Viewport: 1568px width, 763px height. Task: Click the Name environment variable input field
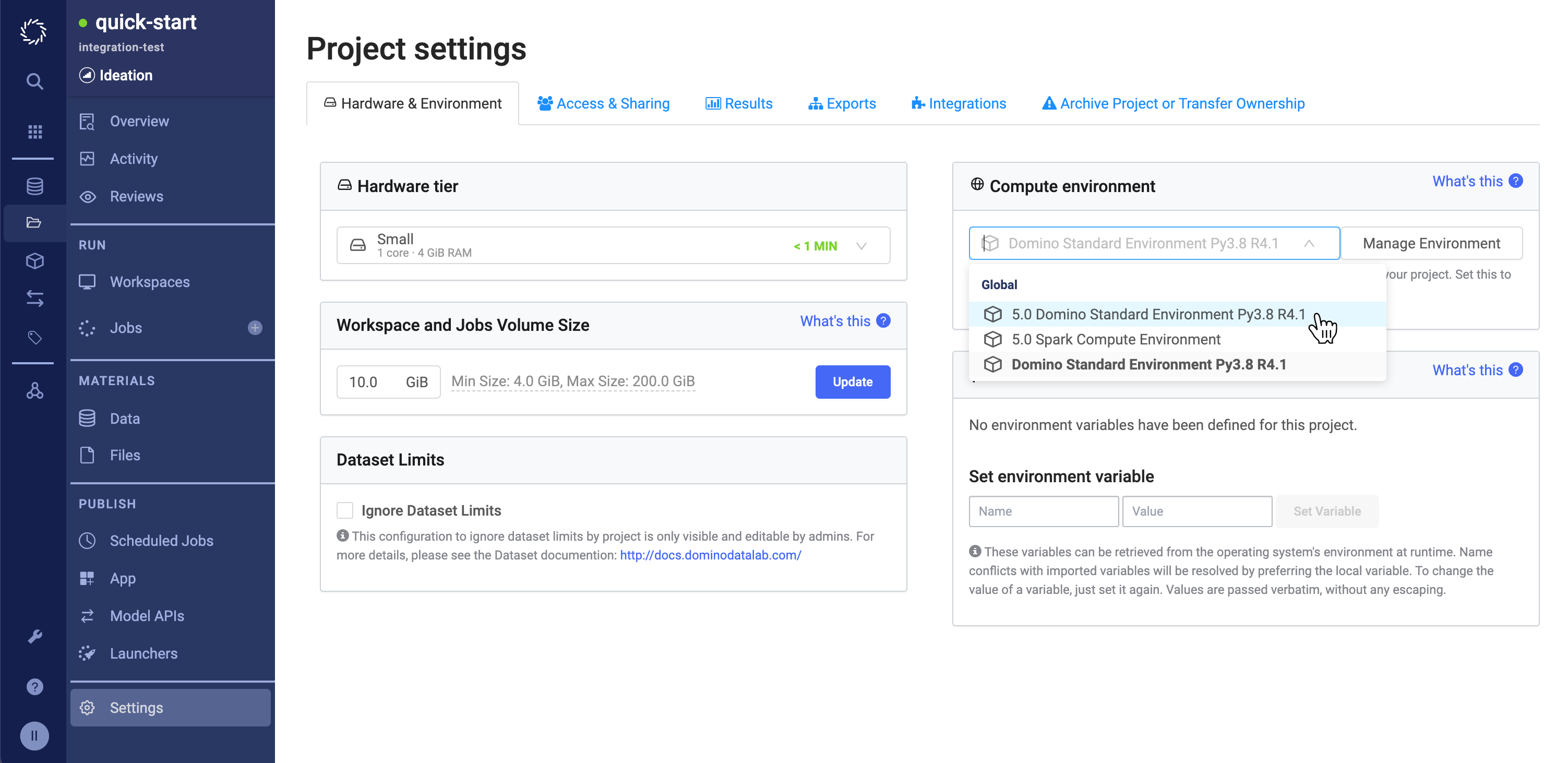click(1043, 511)
